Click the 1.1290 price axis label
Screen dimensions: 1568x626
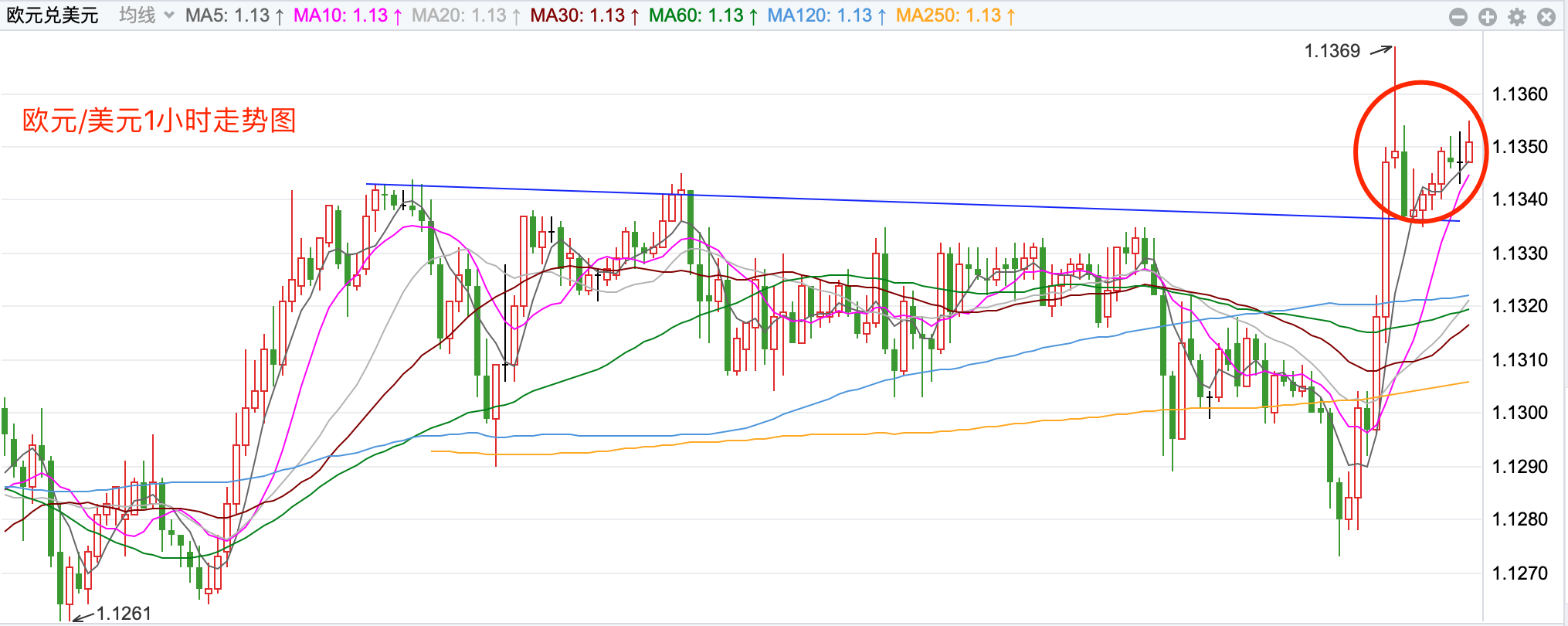tap(1520, 467)
